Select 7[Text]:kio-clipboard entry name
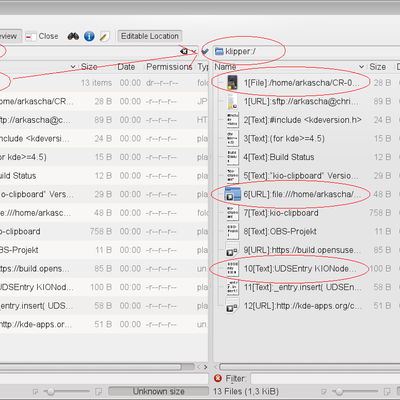Viewport: 400px width, 400px height. pos(281,213)
